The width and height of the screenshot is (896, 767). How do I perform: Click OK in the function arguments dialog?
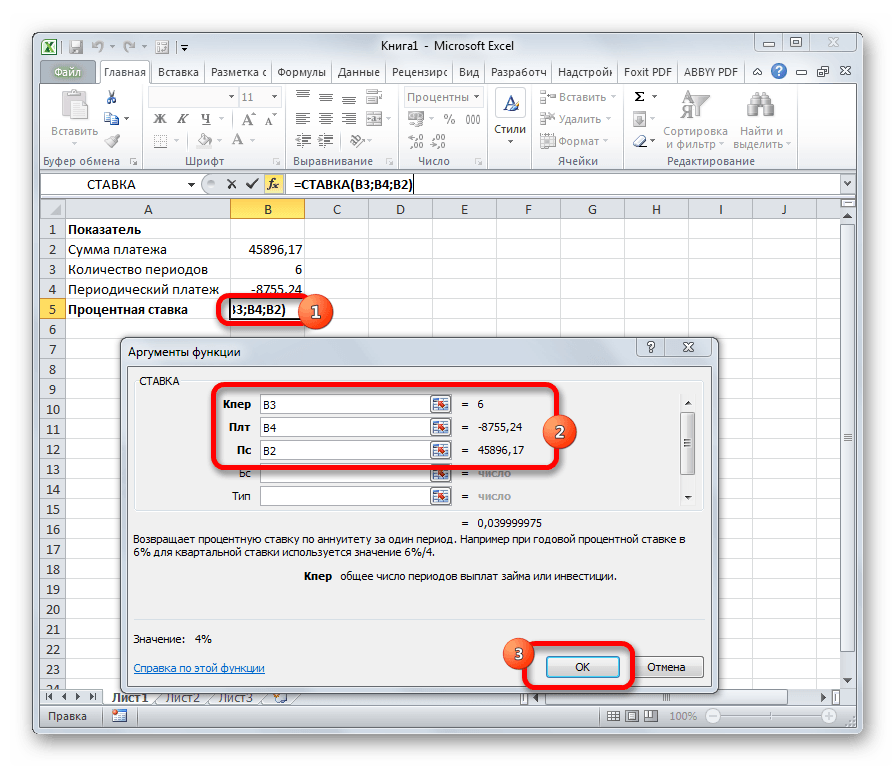pyautogui.click(x=582, y=667)
